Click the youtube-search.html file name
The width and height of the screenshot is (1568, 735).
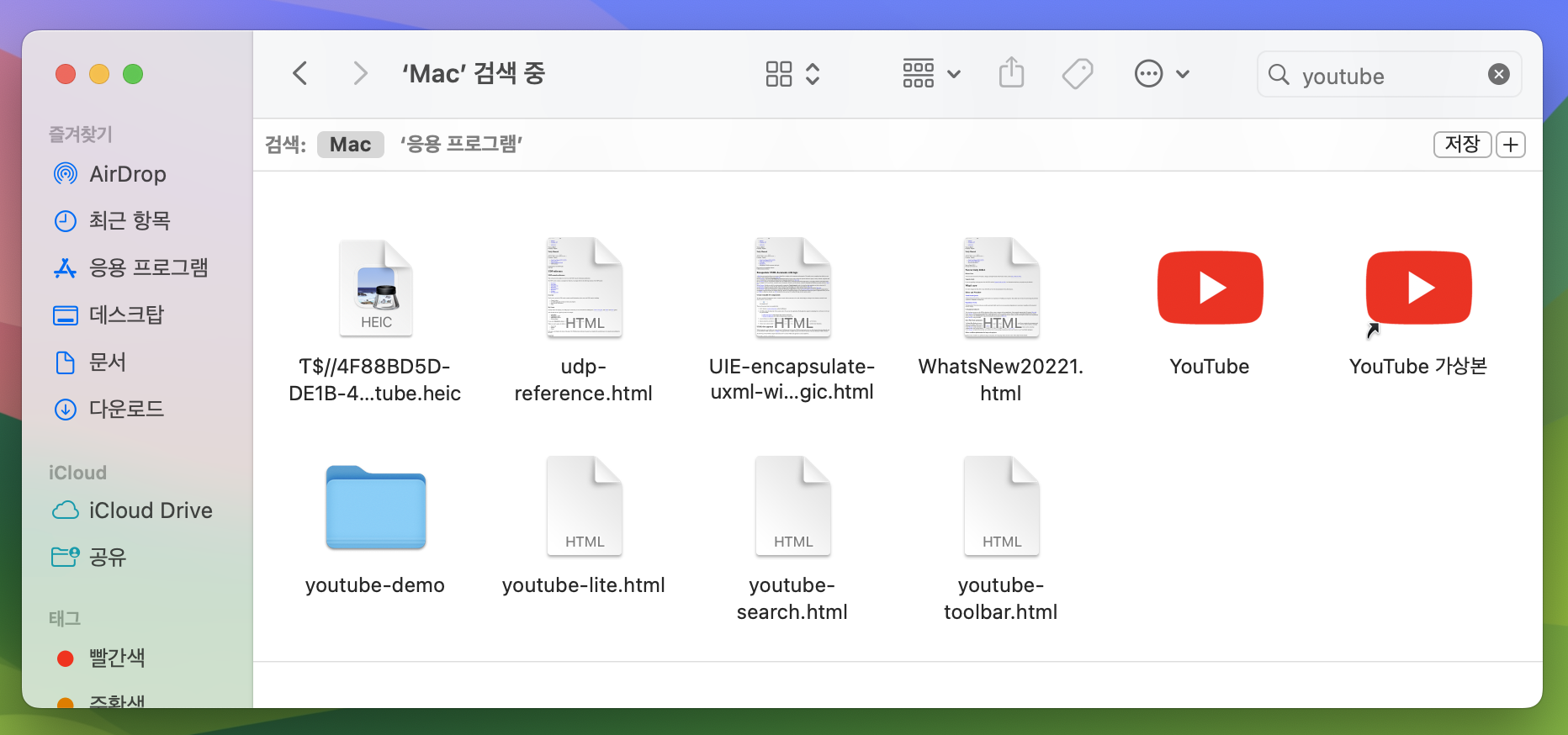(792, 599)
